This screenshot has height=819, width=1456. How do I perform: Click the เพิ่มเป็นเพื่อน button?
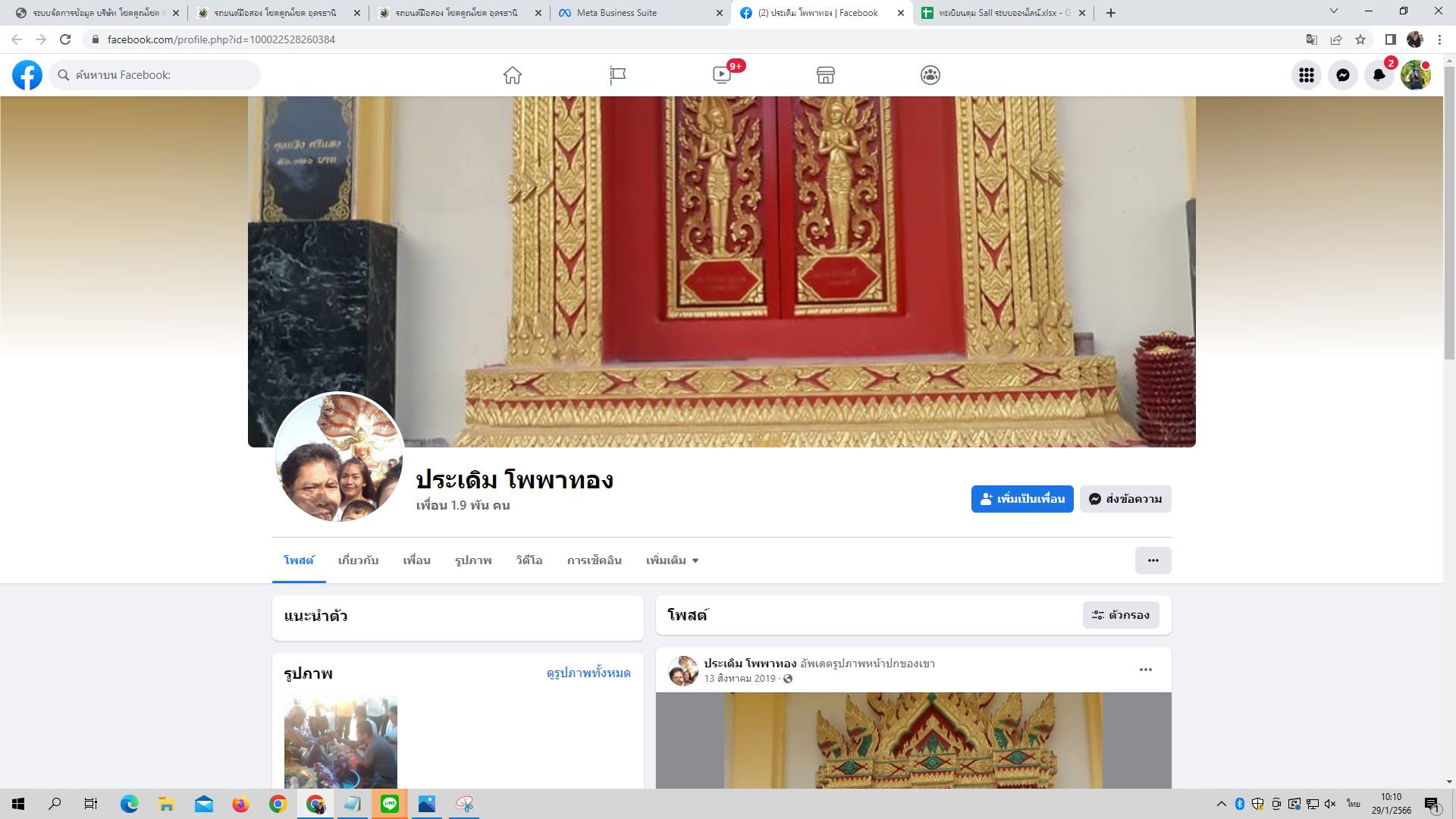click(1022, 499)
